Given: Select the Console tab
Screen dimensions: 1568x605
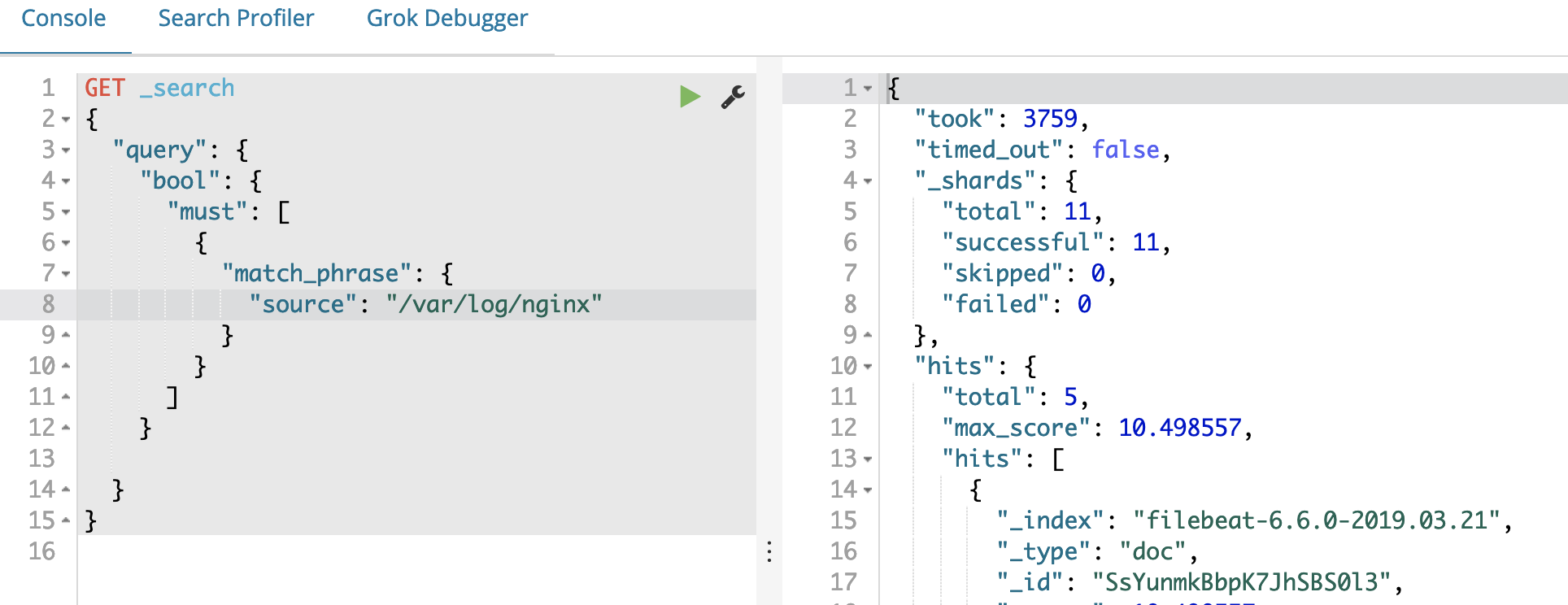Looking at the screenshot, I should click(63, 19).
